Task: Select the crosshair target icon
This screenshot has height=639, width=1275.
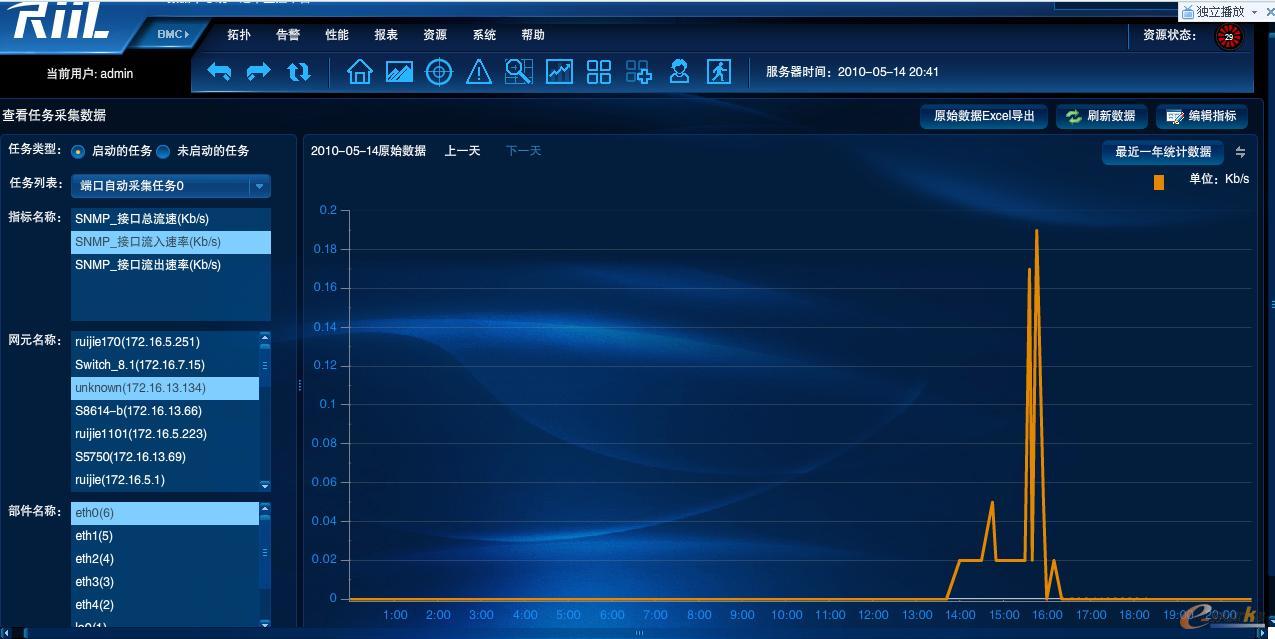Action: tap(439, 71)
